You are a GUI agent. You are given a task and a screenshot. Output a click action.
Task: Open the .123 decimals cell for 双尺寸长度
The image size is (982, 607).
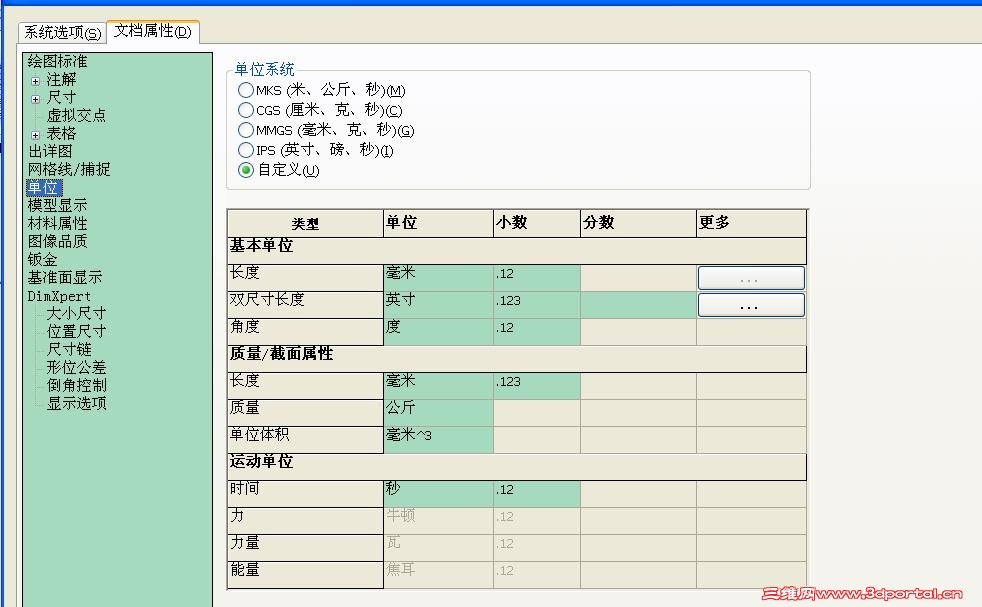[537, 304]
